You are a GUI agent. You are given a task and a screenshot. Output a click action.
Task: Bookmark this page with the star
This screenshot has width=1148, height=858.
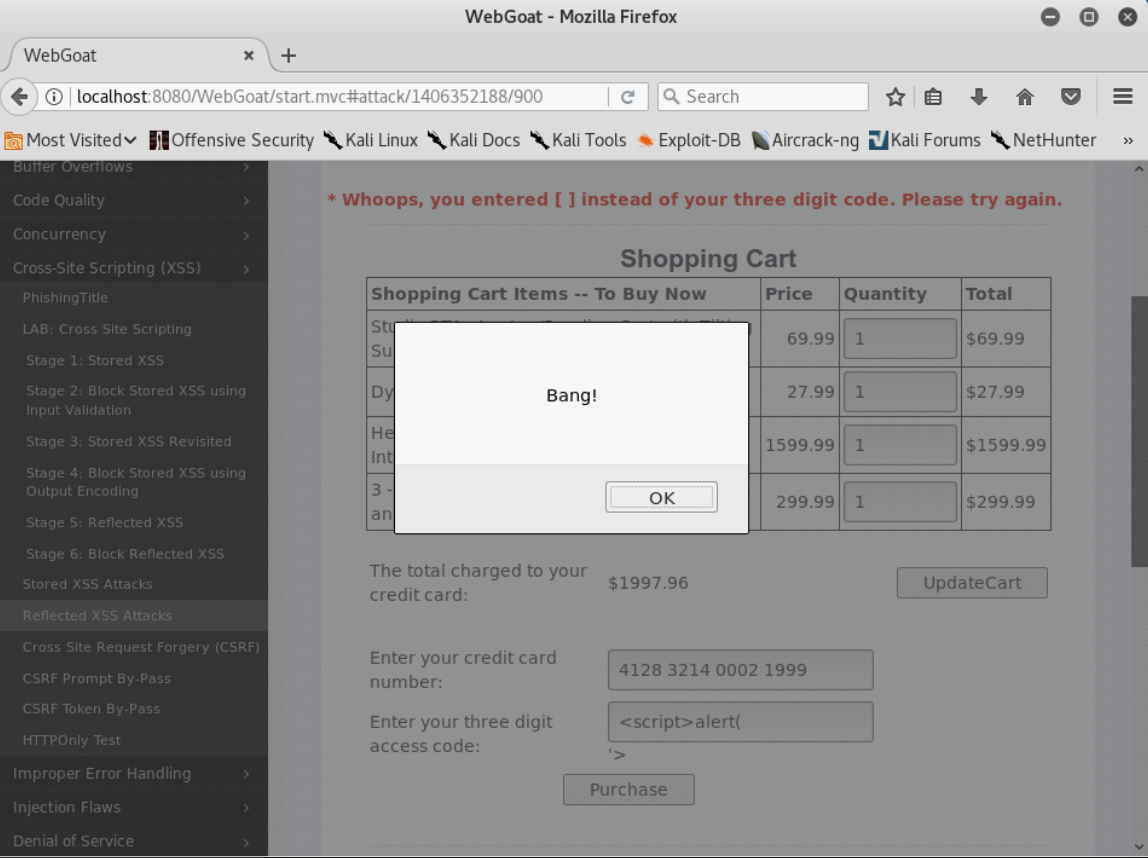pos(895,97)
